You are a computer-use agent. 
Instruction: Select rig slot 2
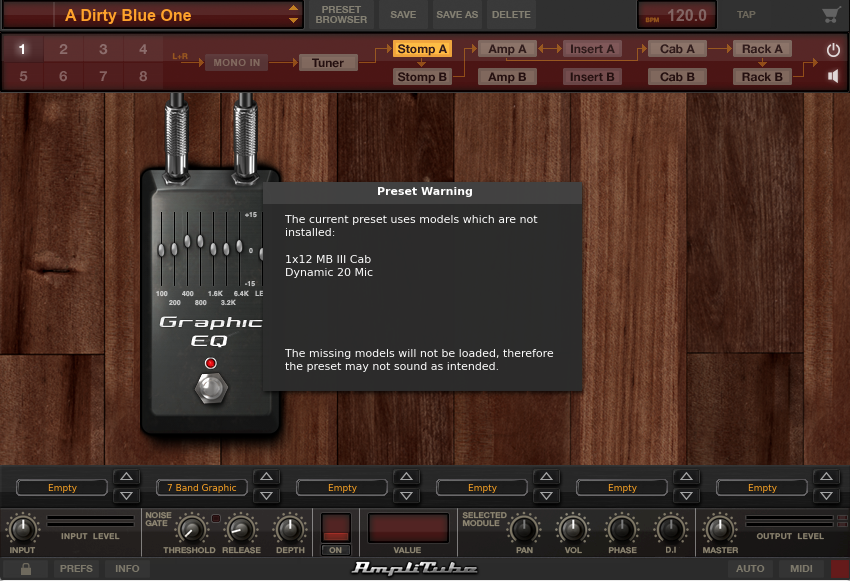tap(63, 49)
